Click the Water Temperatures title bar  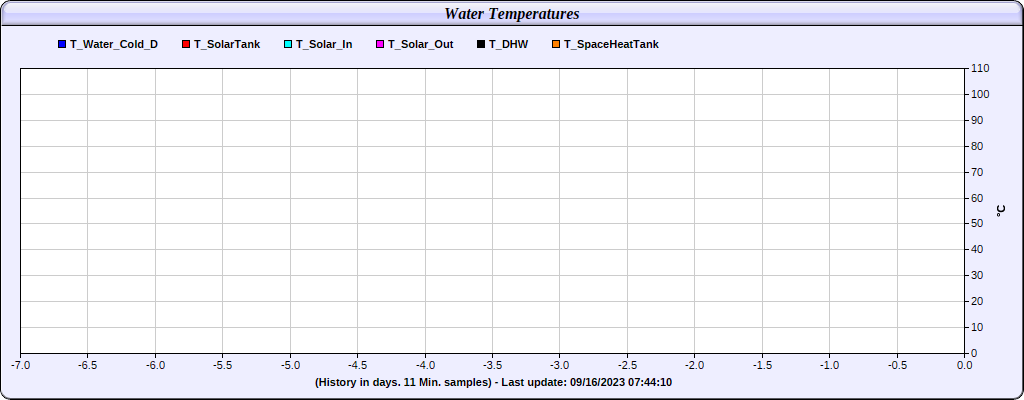tap(512, 14)
